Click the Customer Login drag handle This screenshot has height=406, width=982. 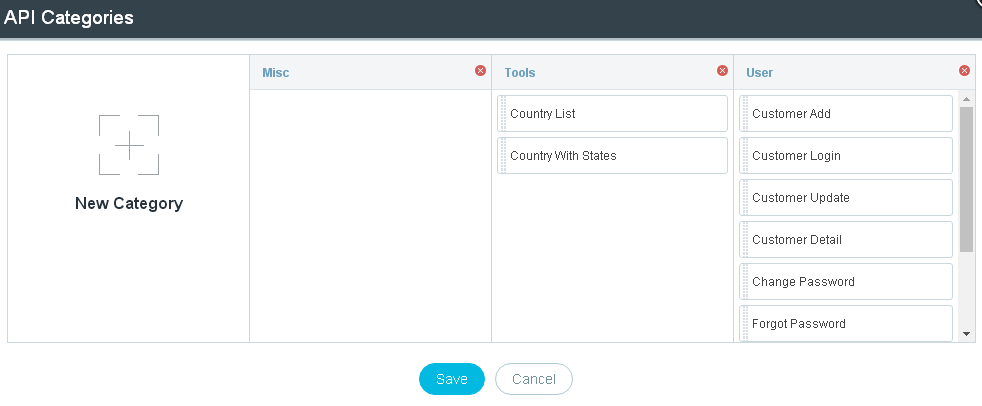pos(745,155)
